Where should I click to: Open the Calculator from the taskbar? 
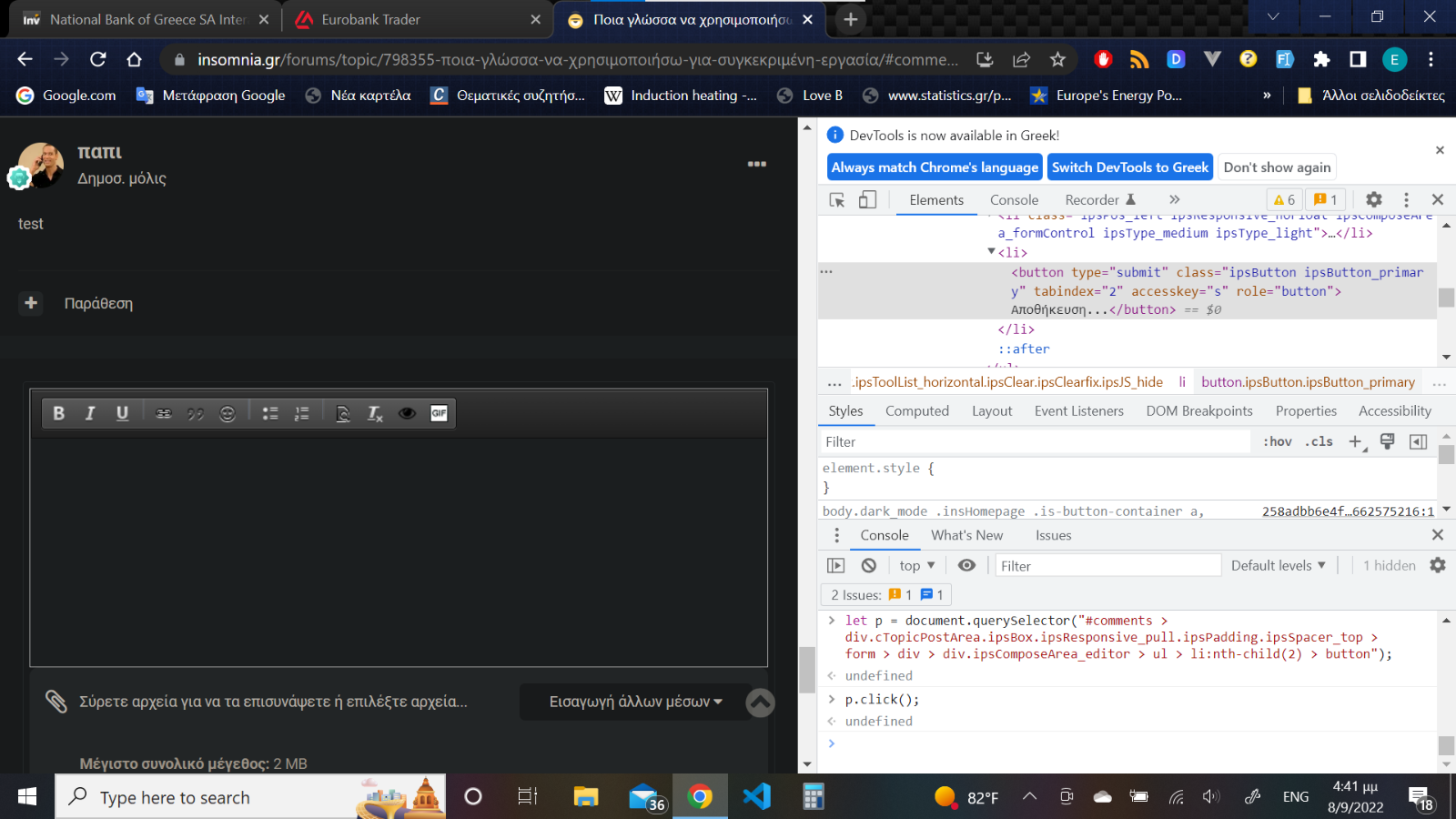click(814, 797)
